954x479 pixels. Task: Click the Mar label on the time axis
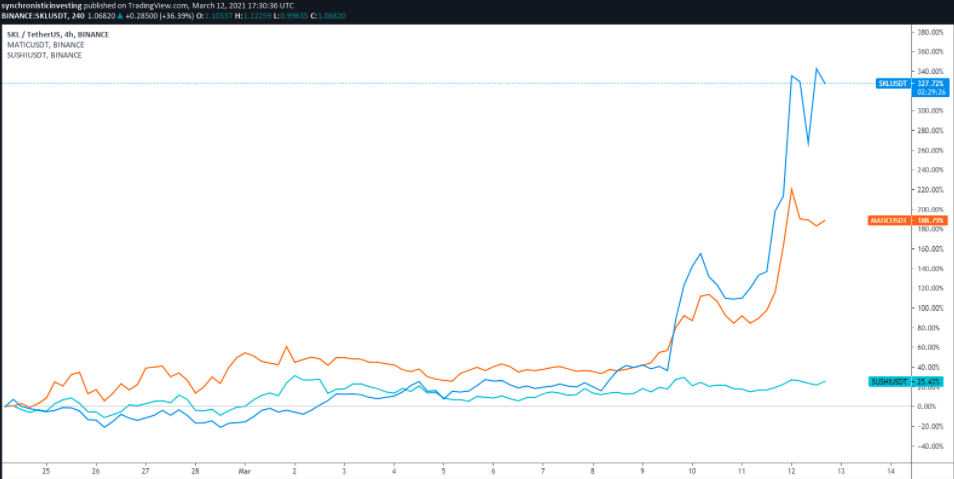coord(245,468)
